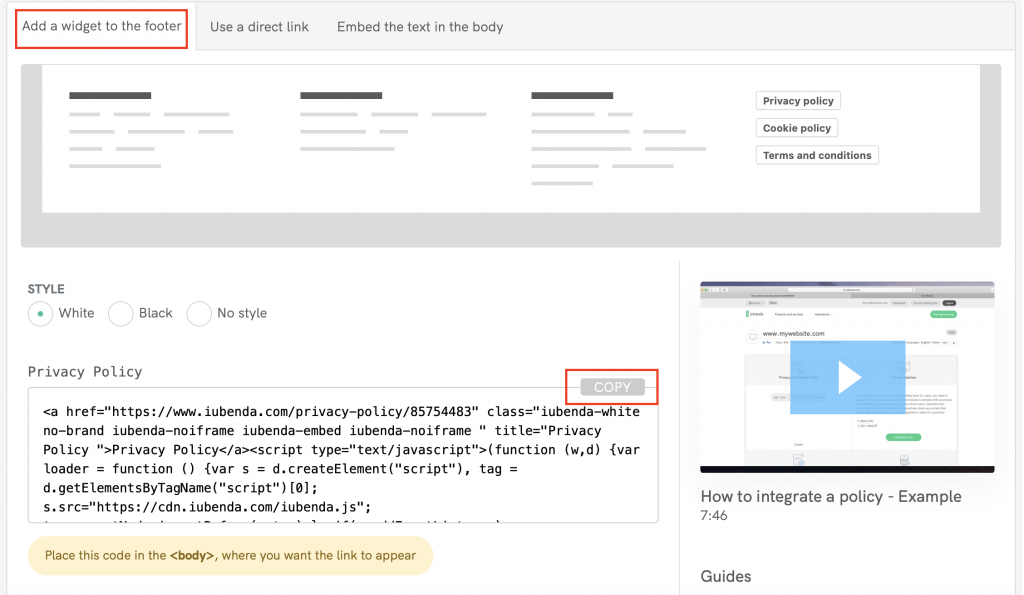The image size is (1024, 595).
Task: Select the No style option
Action: click(x=198, y=313)
